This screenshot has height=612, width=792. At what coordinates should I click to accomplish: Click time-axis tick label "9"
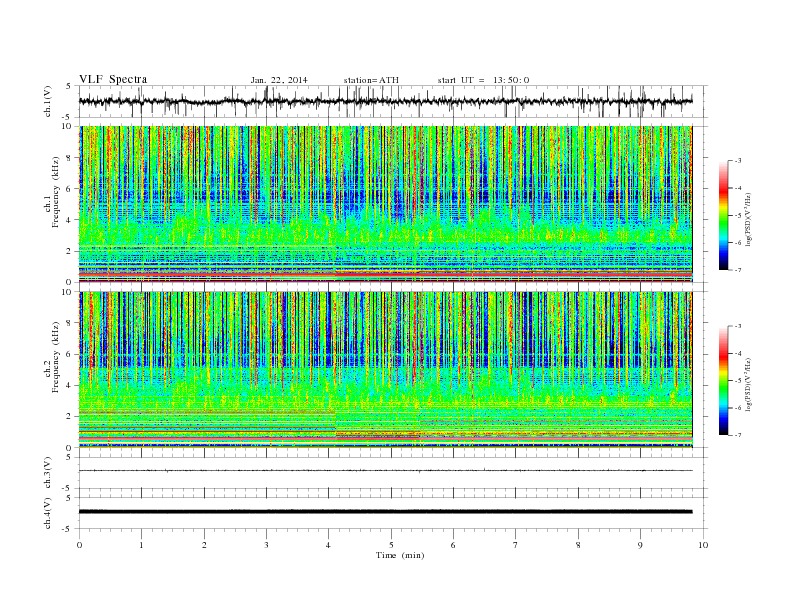point(640,545)
